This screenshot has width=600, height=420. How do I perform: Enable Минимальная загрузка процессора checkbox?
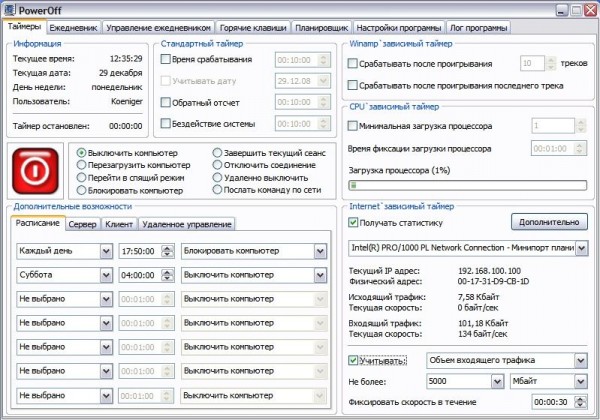pyautogui.click(x=353, y=126)
